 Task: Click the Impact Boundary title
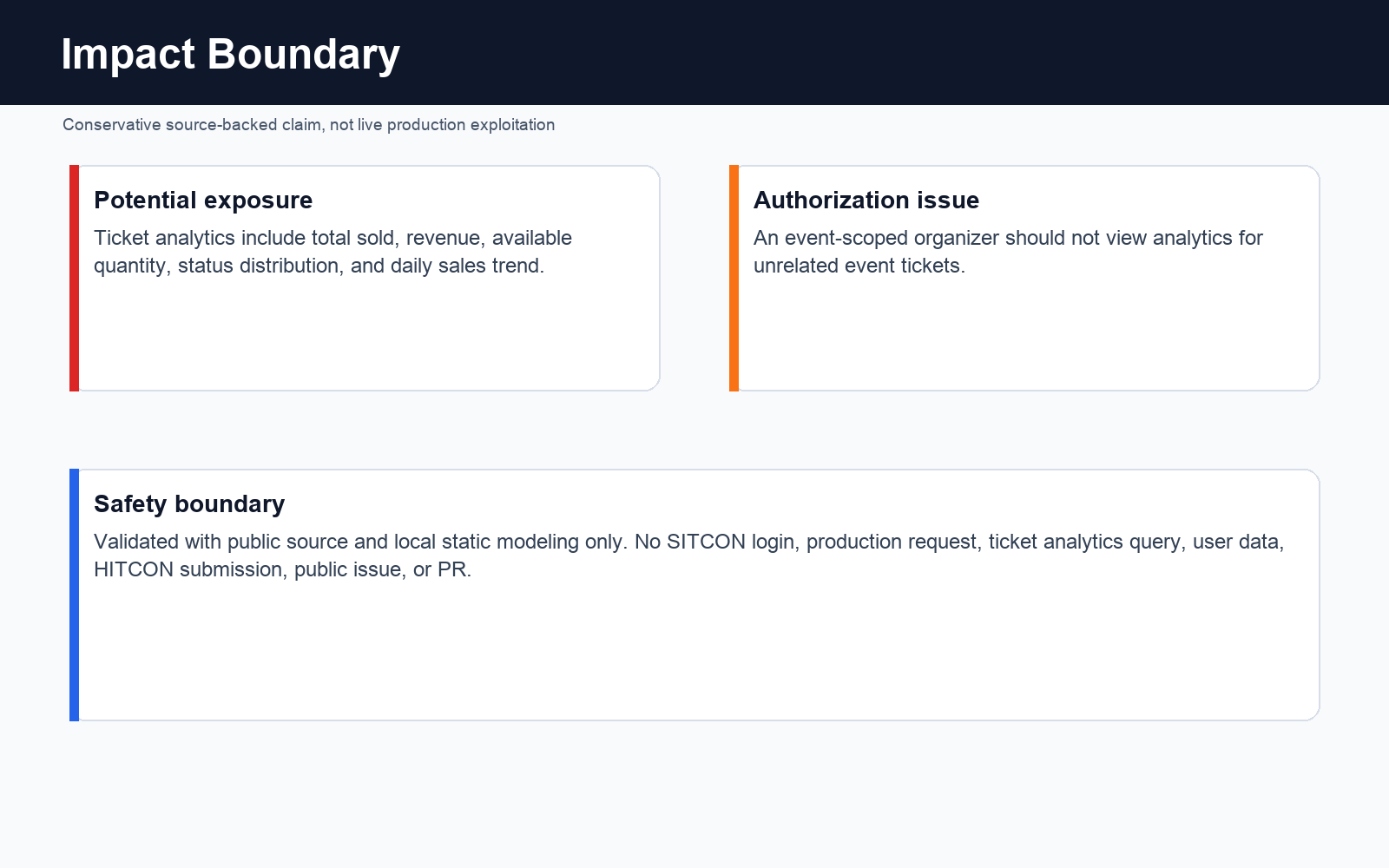coord(230,55)
